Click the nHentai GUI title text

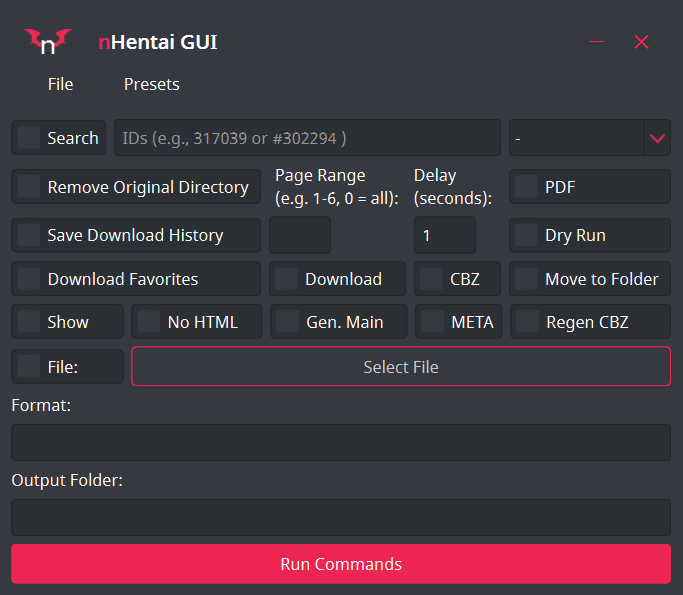pos(158,42)
